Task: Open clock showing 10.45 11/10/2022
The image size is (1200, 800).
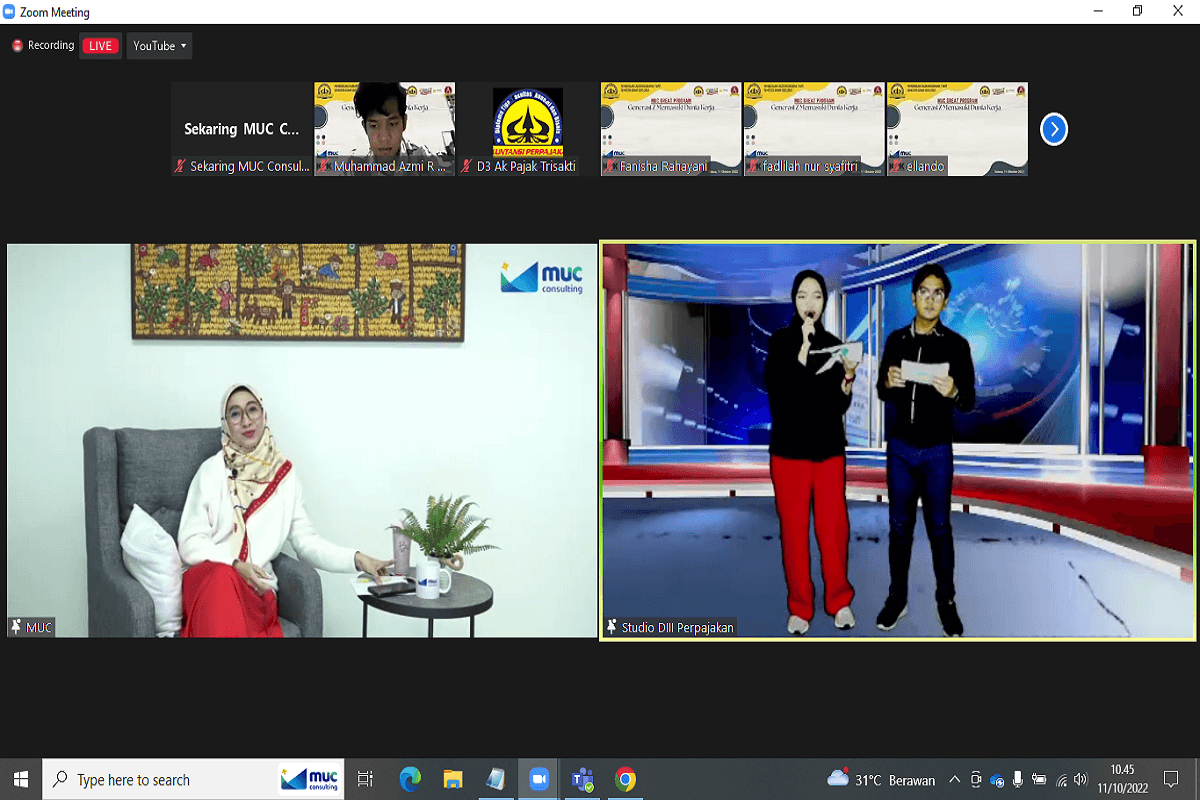Action: [x=1122, y=778]
